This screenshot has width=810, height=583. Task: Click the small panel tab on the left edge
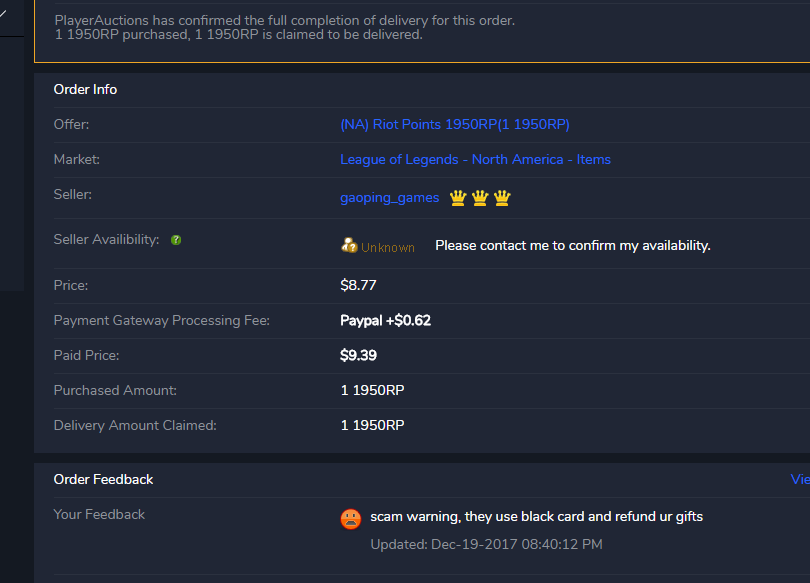(x=11, y=17)
